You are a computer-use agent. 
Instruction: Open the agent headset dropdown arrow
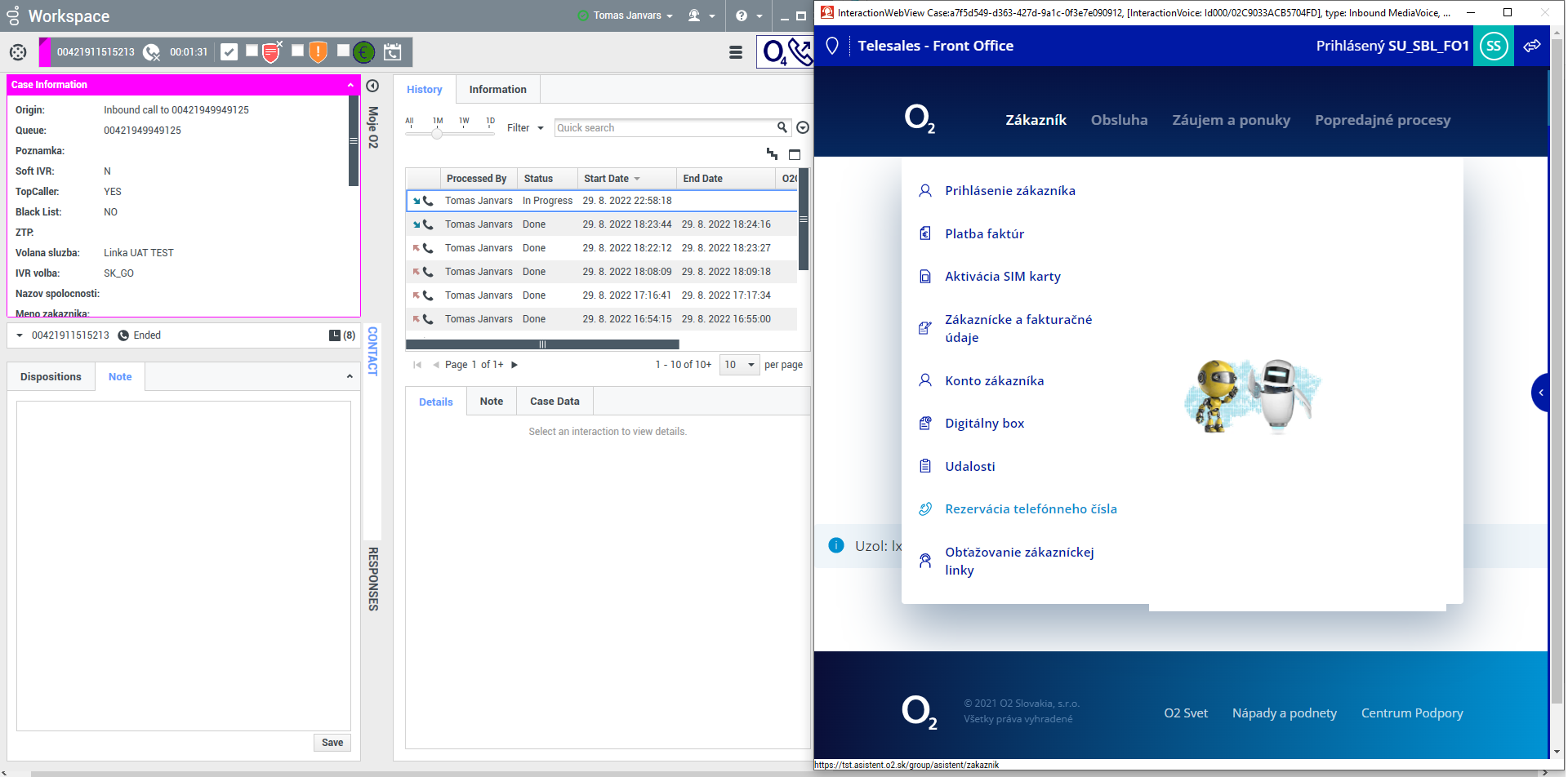tap(712, 16)
